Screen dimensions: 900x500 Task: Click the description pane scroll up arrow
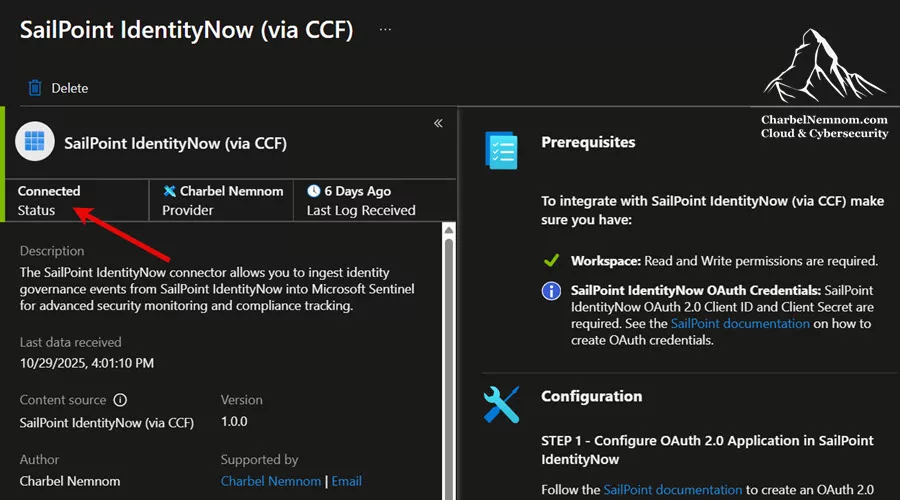point(449,230)
